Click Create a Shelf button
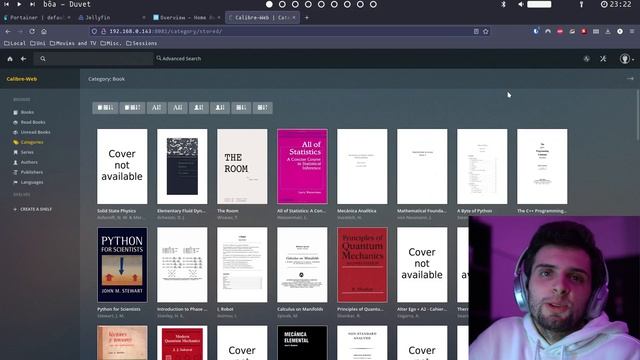Image resolution: width=640 pixels, height=360 pixels. (x=33, y=209)
